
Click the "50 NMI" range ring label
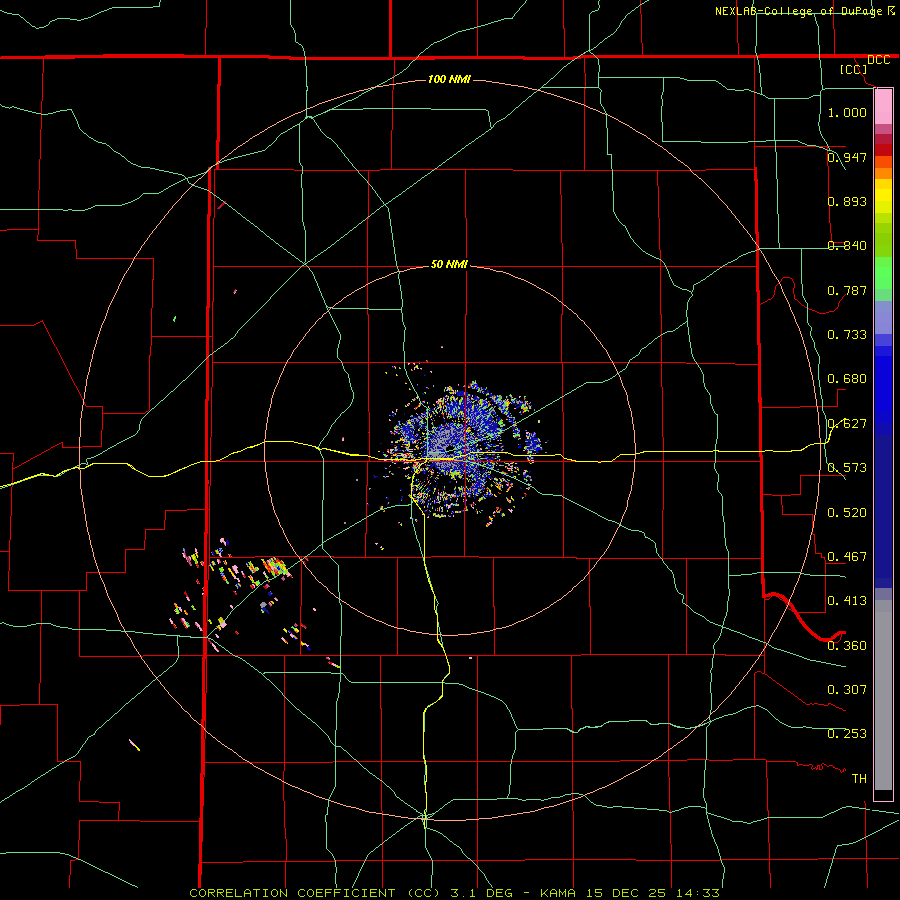(x=449, y=265)
